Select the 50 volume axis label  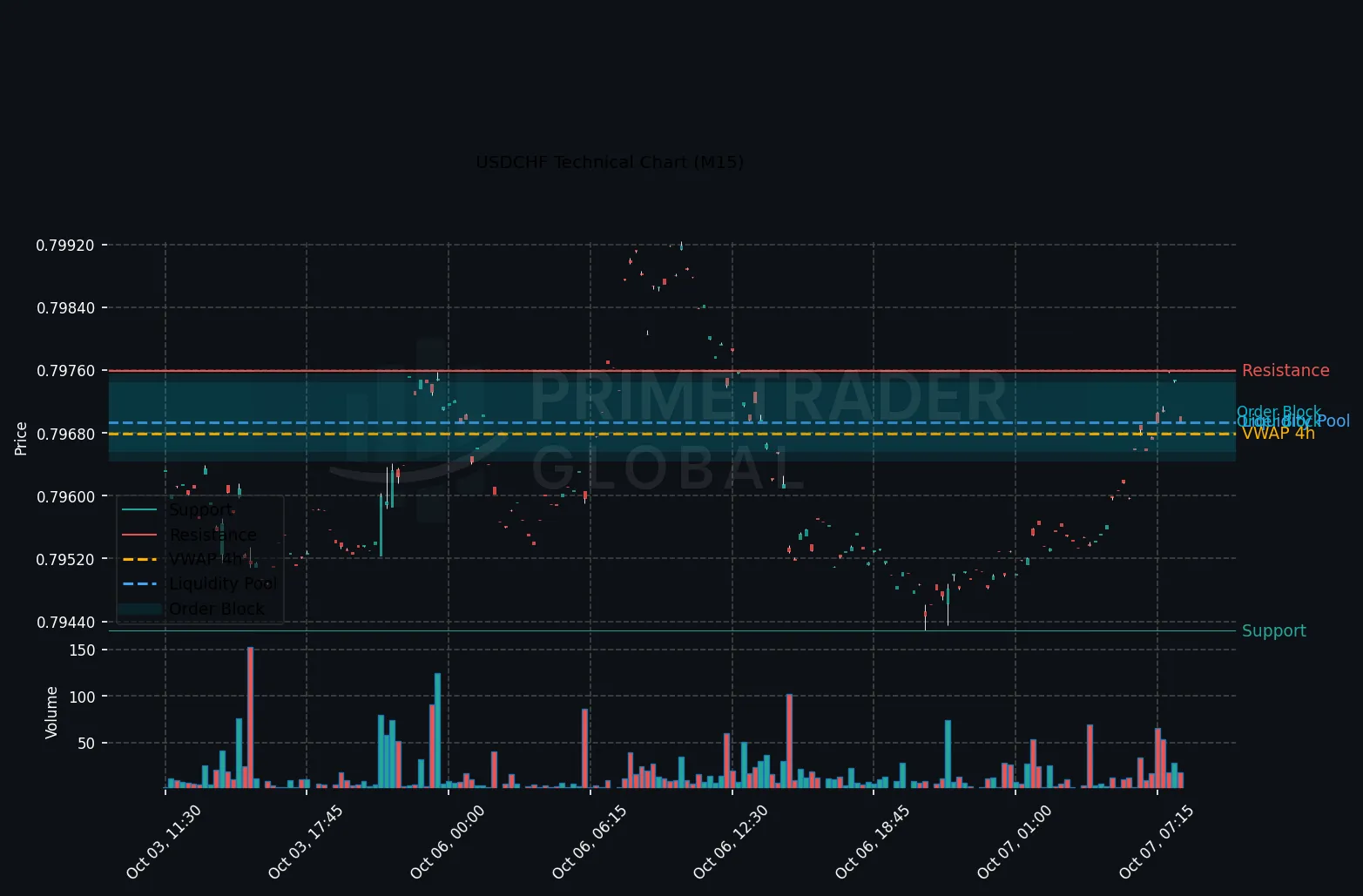[x=86, y=744]
